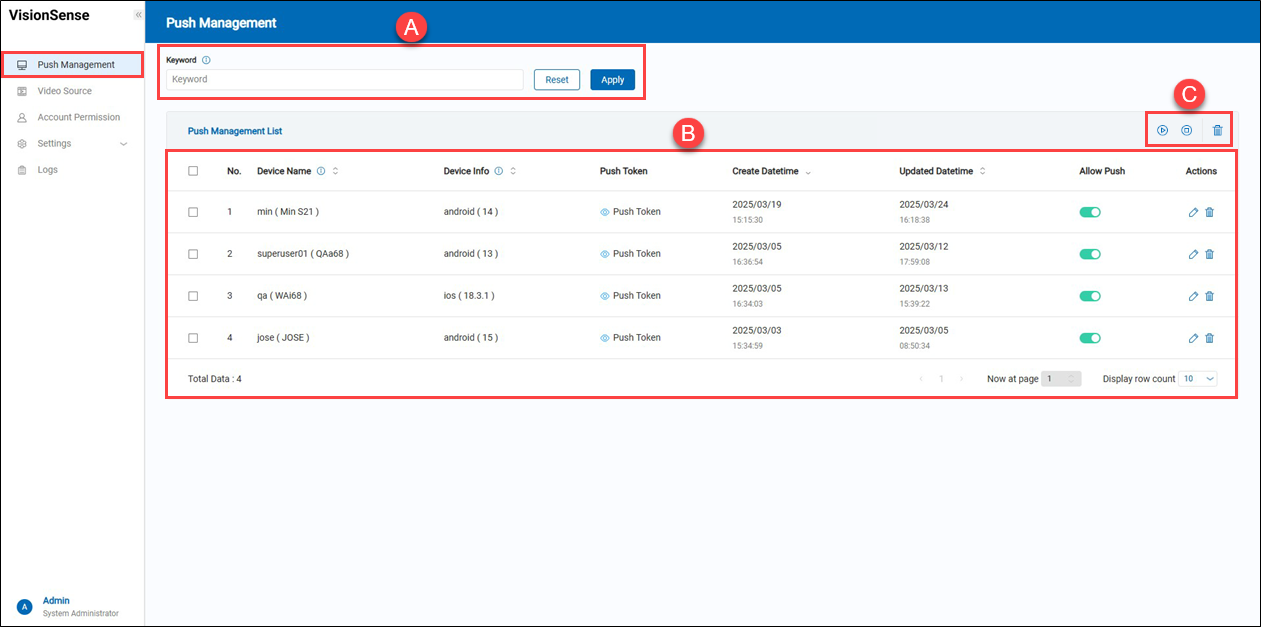Viewport: 1261px width, 627px height.
Task: Check the checkbox for row 1 min (Min S21)
Action: [x=193, y=212]
